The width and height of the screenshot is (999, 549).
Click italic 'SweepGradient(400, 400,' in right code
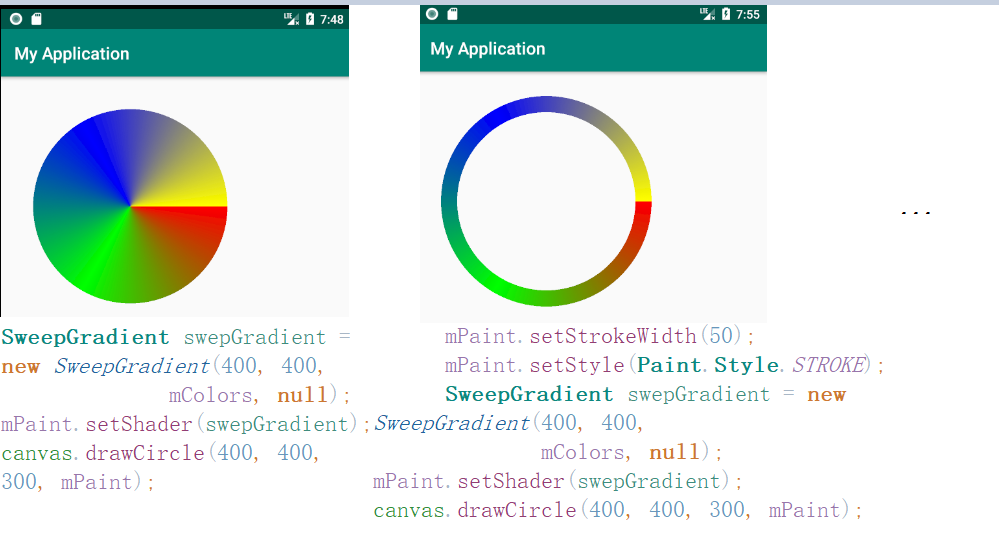point(508,423)
